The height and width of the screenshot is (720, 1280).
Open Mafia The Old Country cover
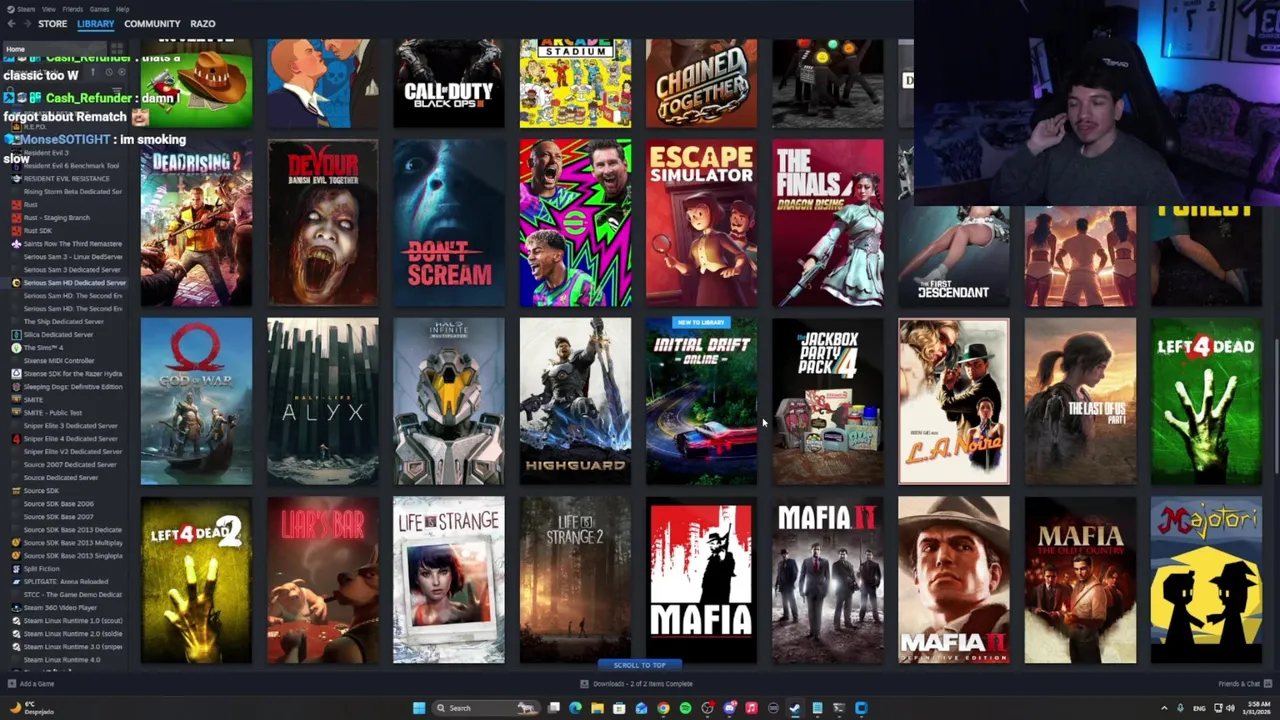[1080, 580]
